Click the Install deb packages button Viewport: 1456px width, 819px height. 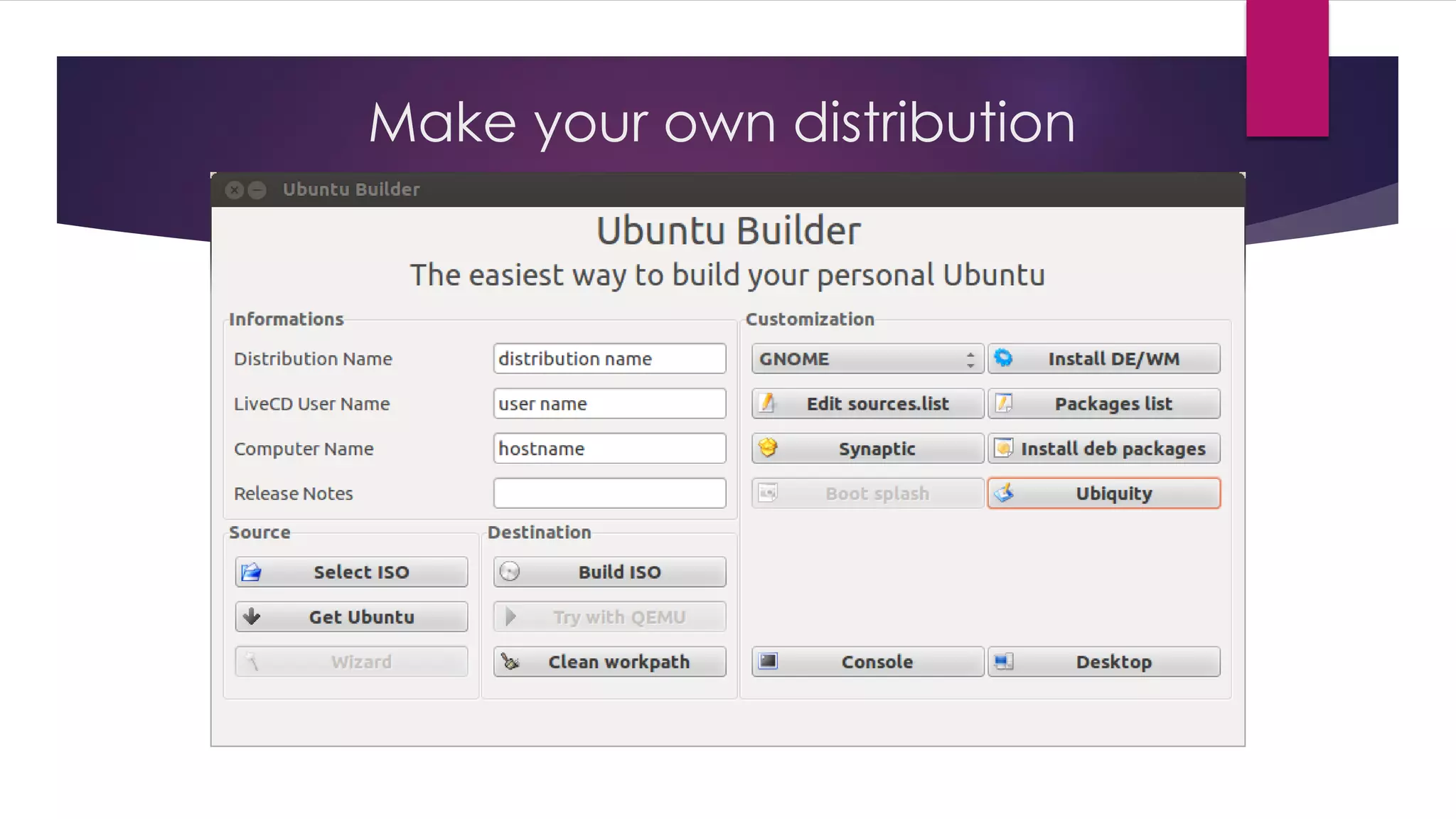1104,448
